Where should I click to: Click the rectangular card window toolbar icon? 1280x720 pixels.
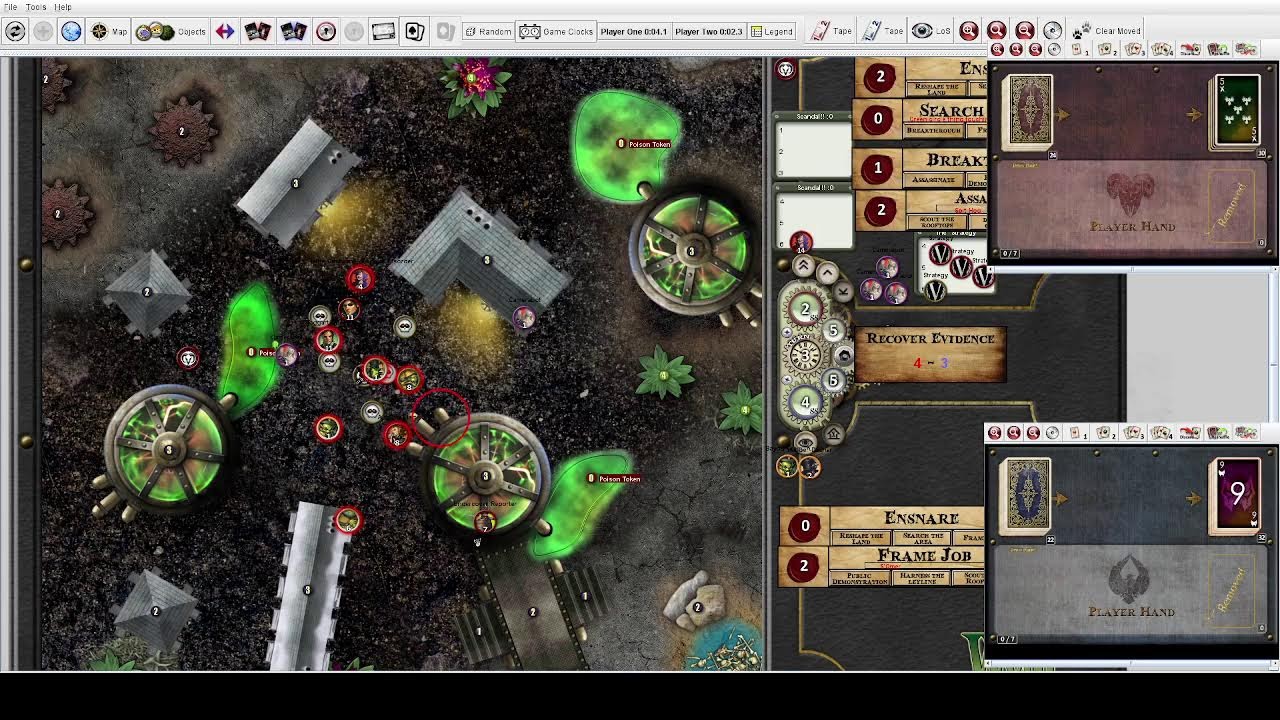click(x=383, y=31)
